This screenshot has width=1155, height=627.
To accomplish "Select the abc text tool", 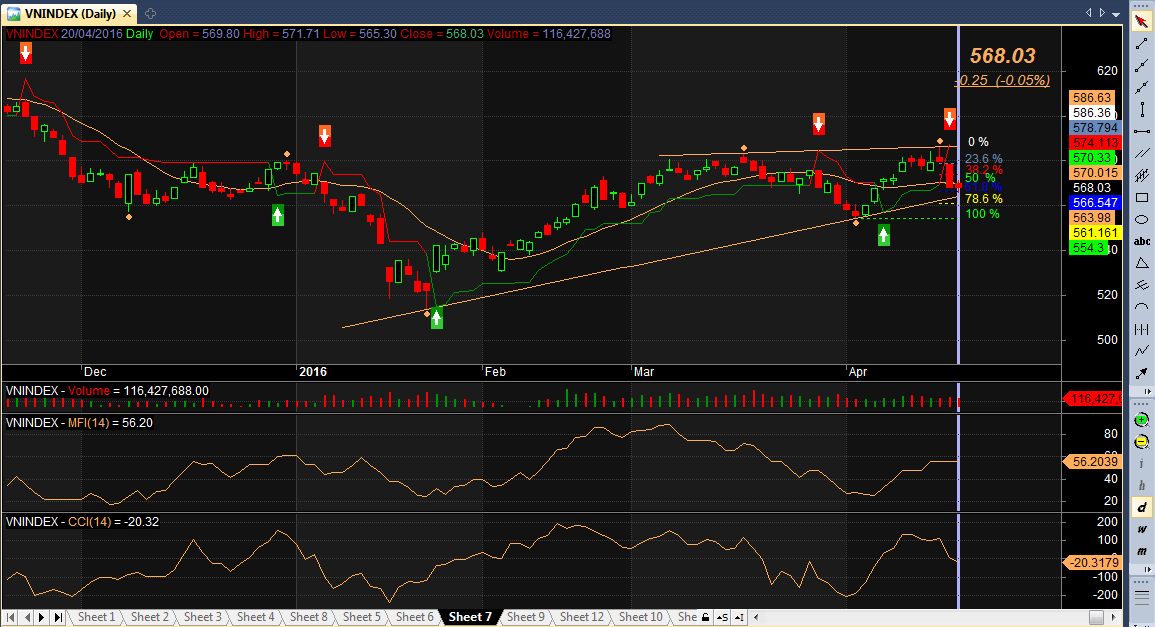I will click(x=1142, y=241).
